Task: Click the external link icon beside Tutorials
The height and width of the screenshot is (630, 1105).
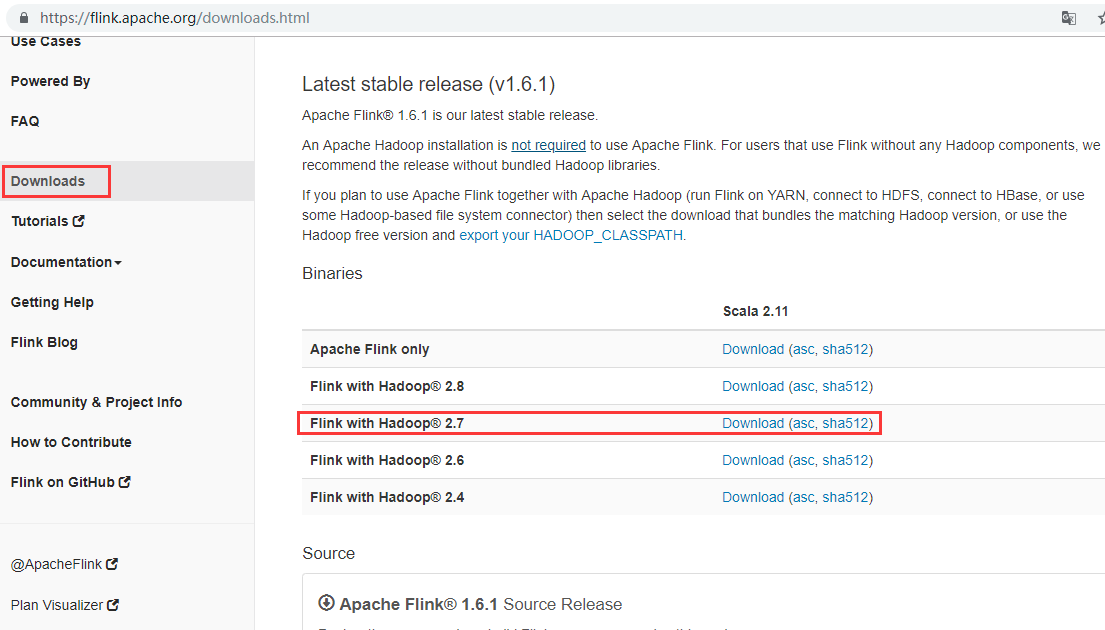Action: click(x=80, y=220)
